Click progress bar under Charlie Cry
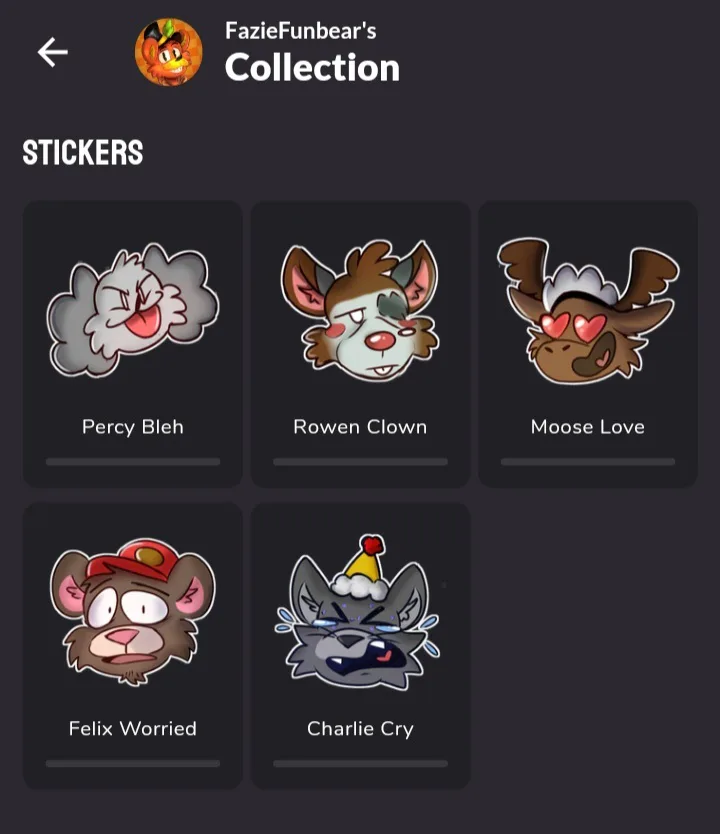This screenshot has width=720, height=834. pyautogui.click(x=361, y=763)
